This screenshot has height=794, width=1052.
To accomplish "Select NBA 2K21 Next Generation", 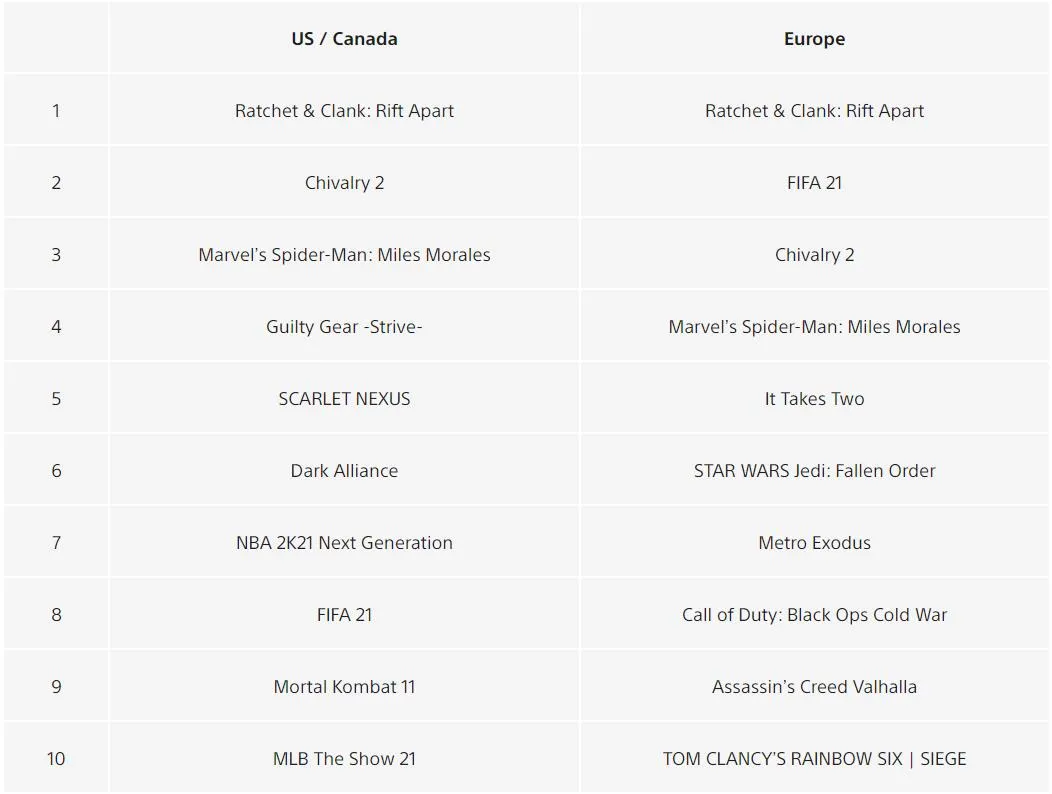I will (x=344, y=543).
